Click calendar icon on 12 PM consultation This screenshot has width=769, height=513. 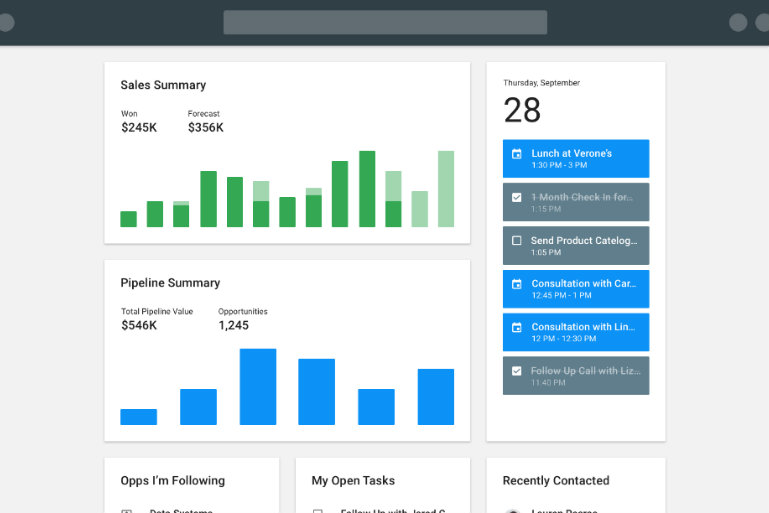[x=517, y=327]
